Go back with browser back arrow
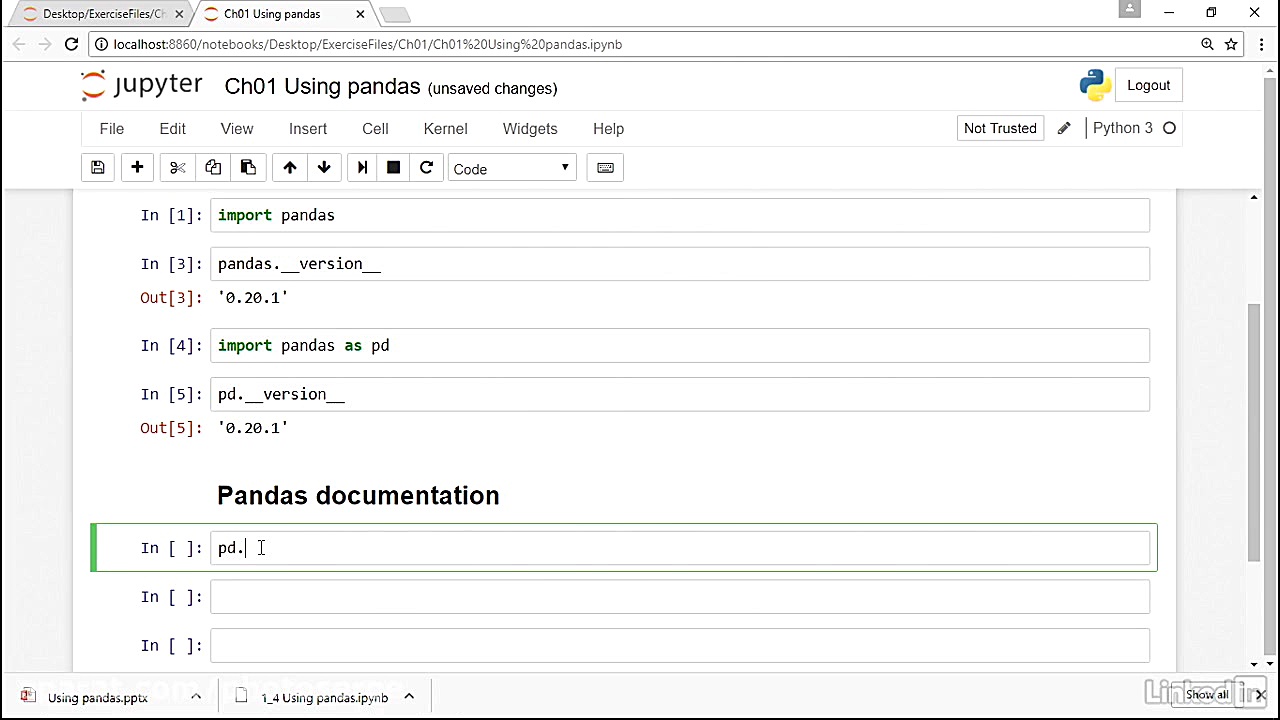1280x720 pixels. pyautogui.click(x=19, y=44)
